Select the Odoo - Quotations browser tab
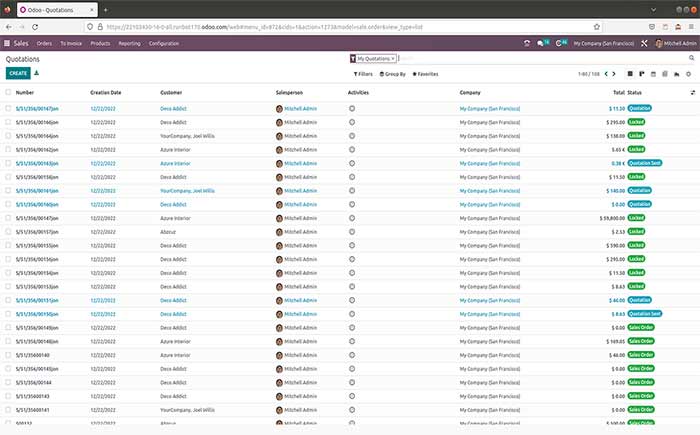The height and width of the screenshot is (435, 700). [57, 9]
